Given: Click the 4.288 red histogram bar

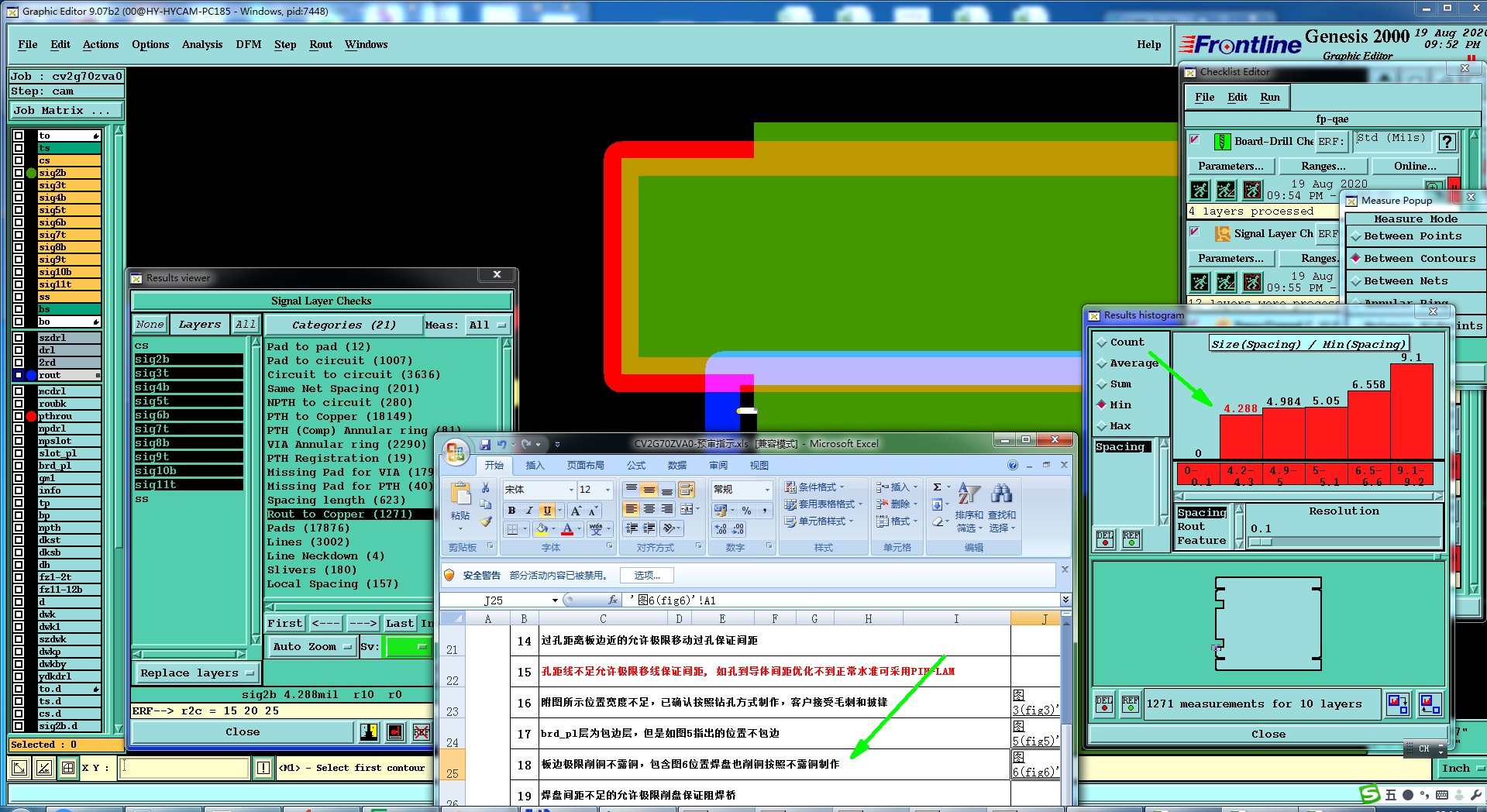Looking at the screenshot, I should click(x=1241, y=438).
